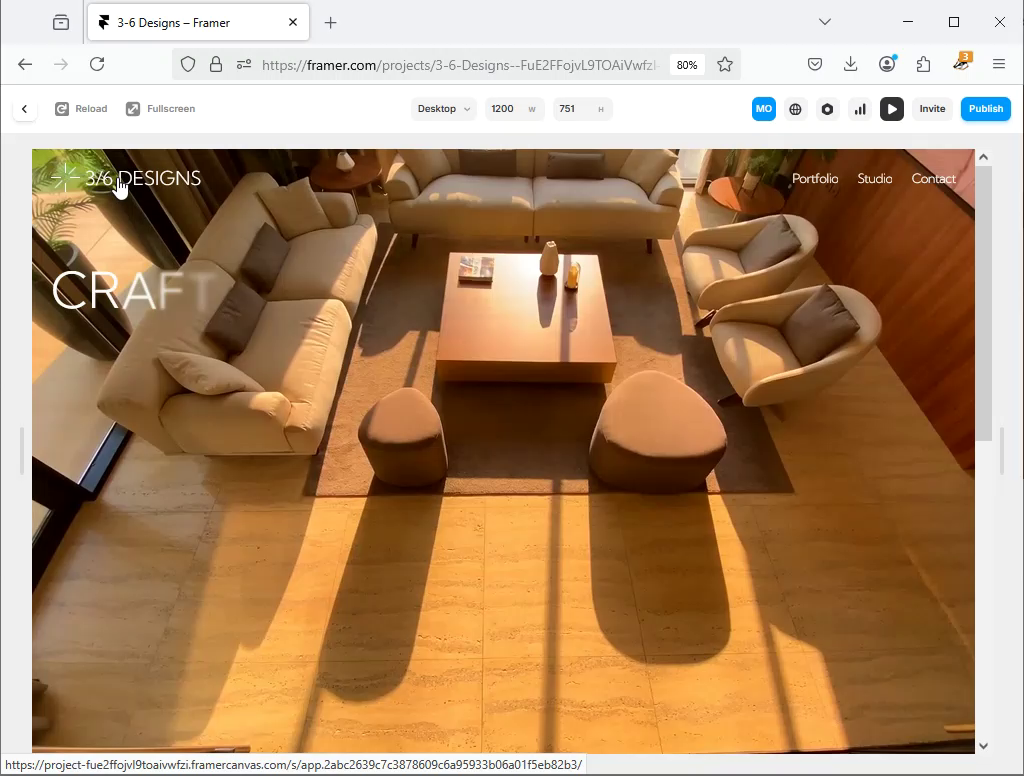The image size is (1024, 776).
Task: View site analytics via the bar-chart icon
Action: point(860,108)
